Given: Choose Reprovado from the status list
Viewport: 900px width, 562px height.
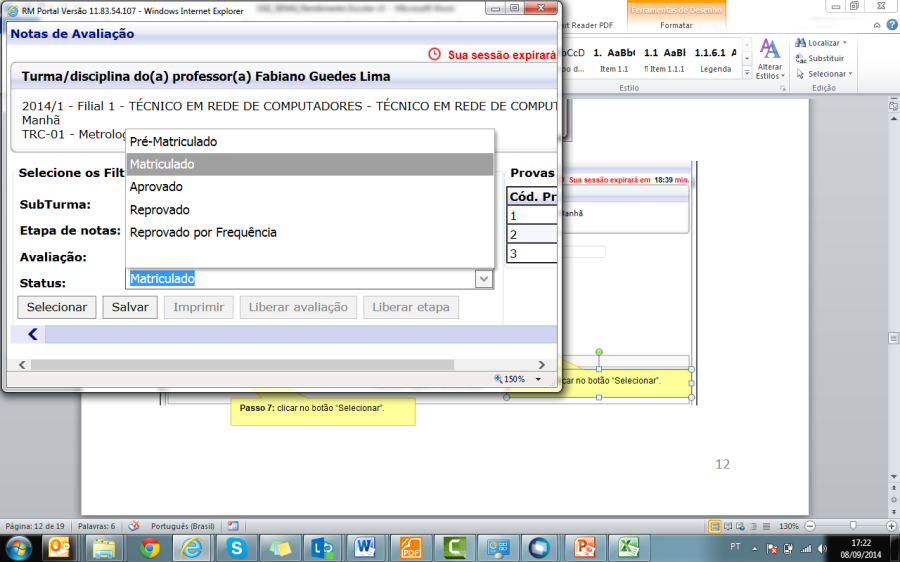Looking at the screenshot, I should click(310, 210).
